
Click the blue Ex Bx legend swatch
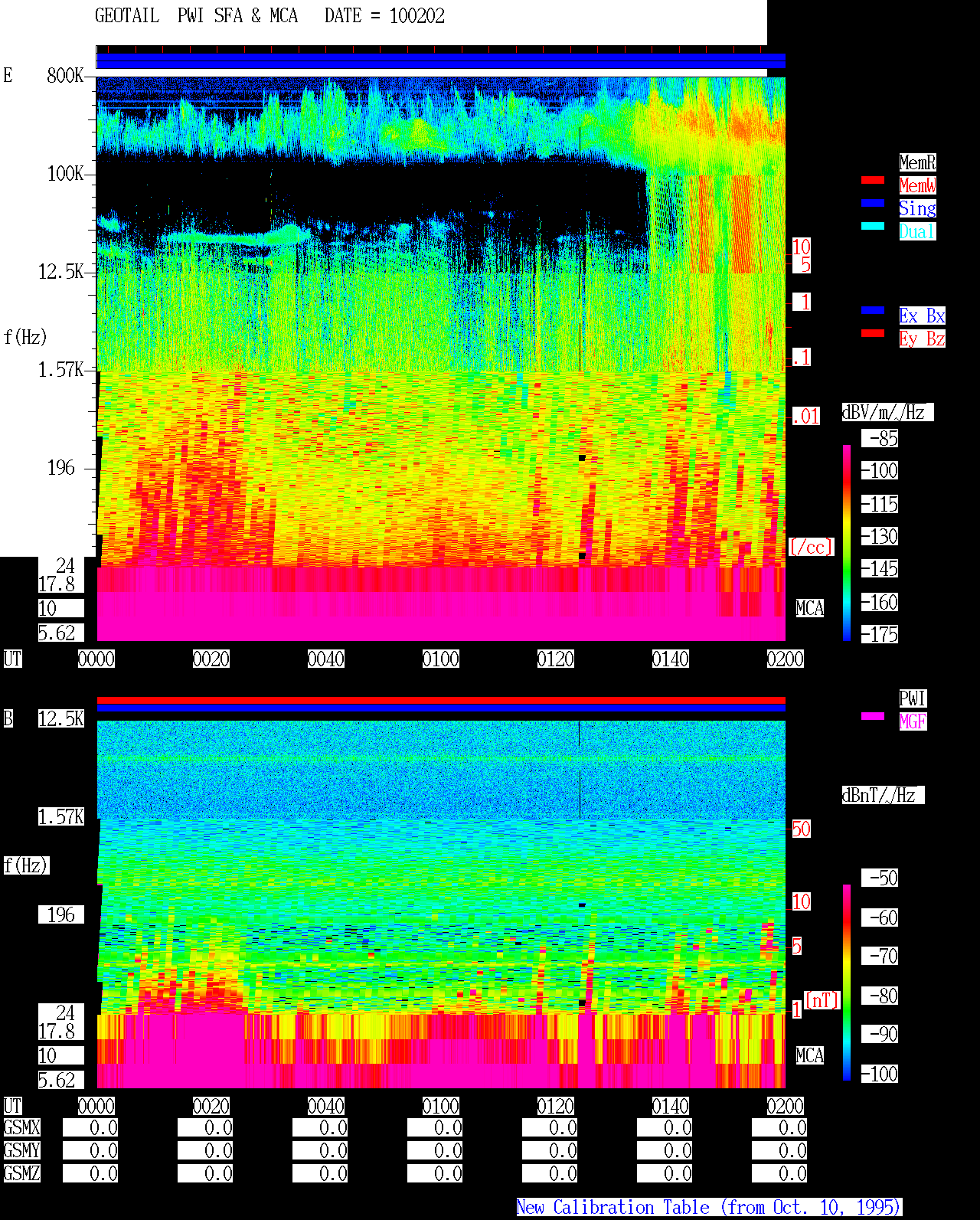(x=873, y=310)
